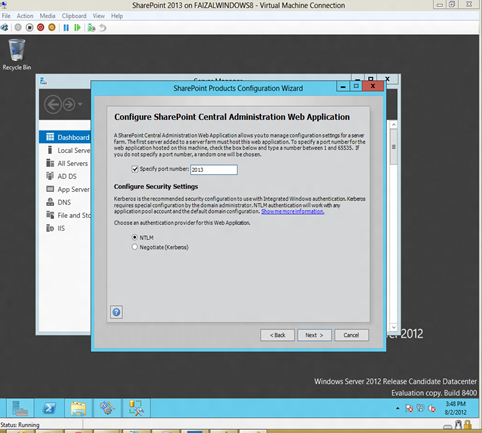Select the Negotiate (Kerberos) radio button

click(135, 247)
